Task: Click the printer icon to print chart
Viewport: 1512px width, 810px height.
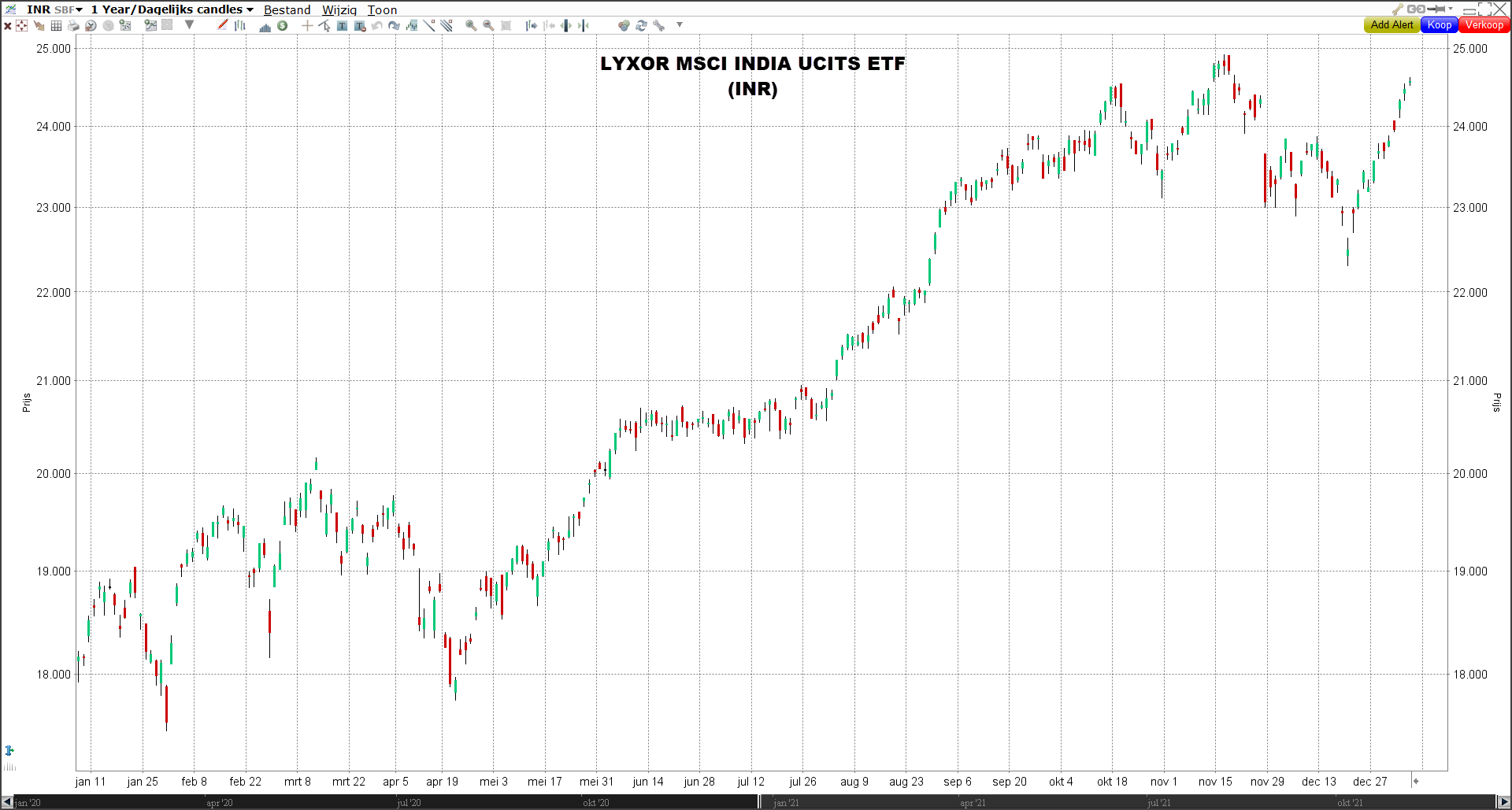Action: point(73,26)
